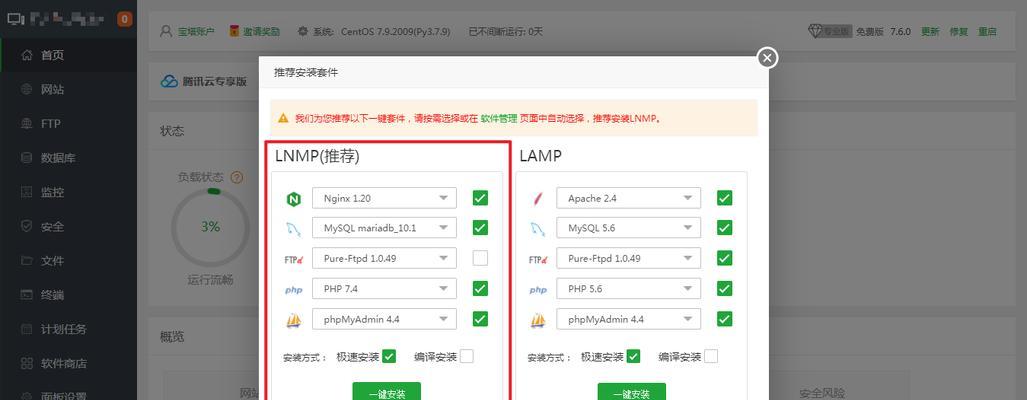Click LNMP 一键安装 button

pos(386,391)
